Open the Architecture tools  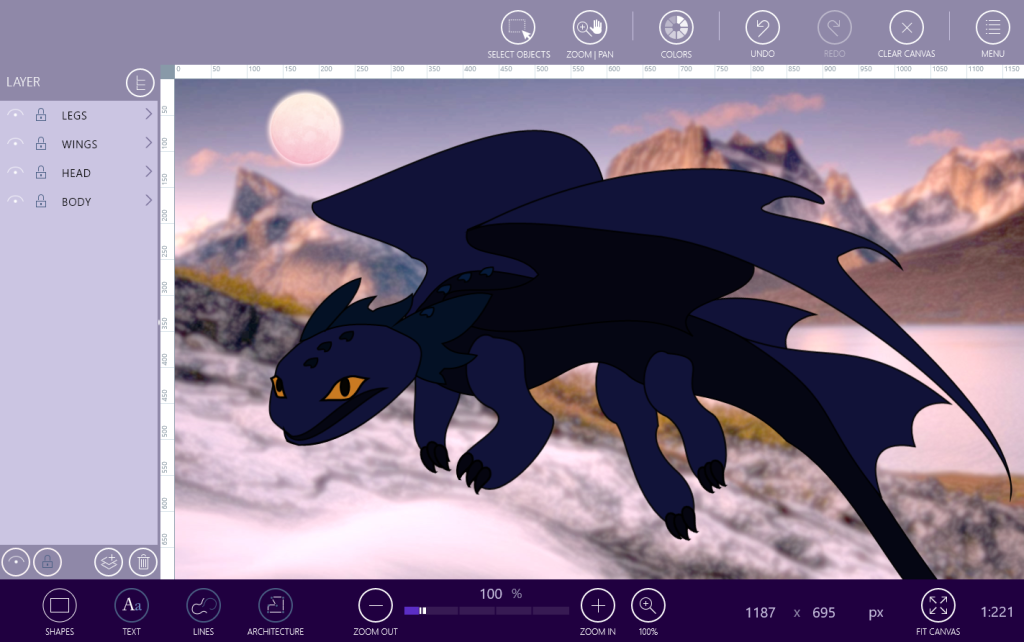[275, 605]
